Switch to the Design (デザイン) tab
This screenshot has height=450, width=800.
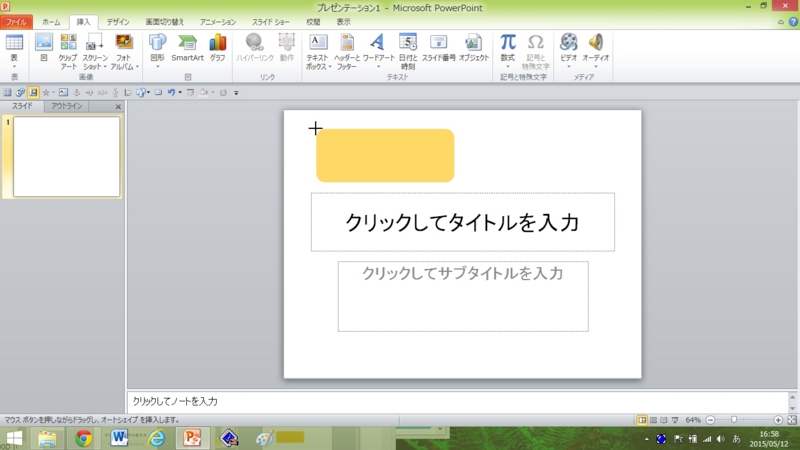118,22
